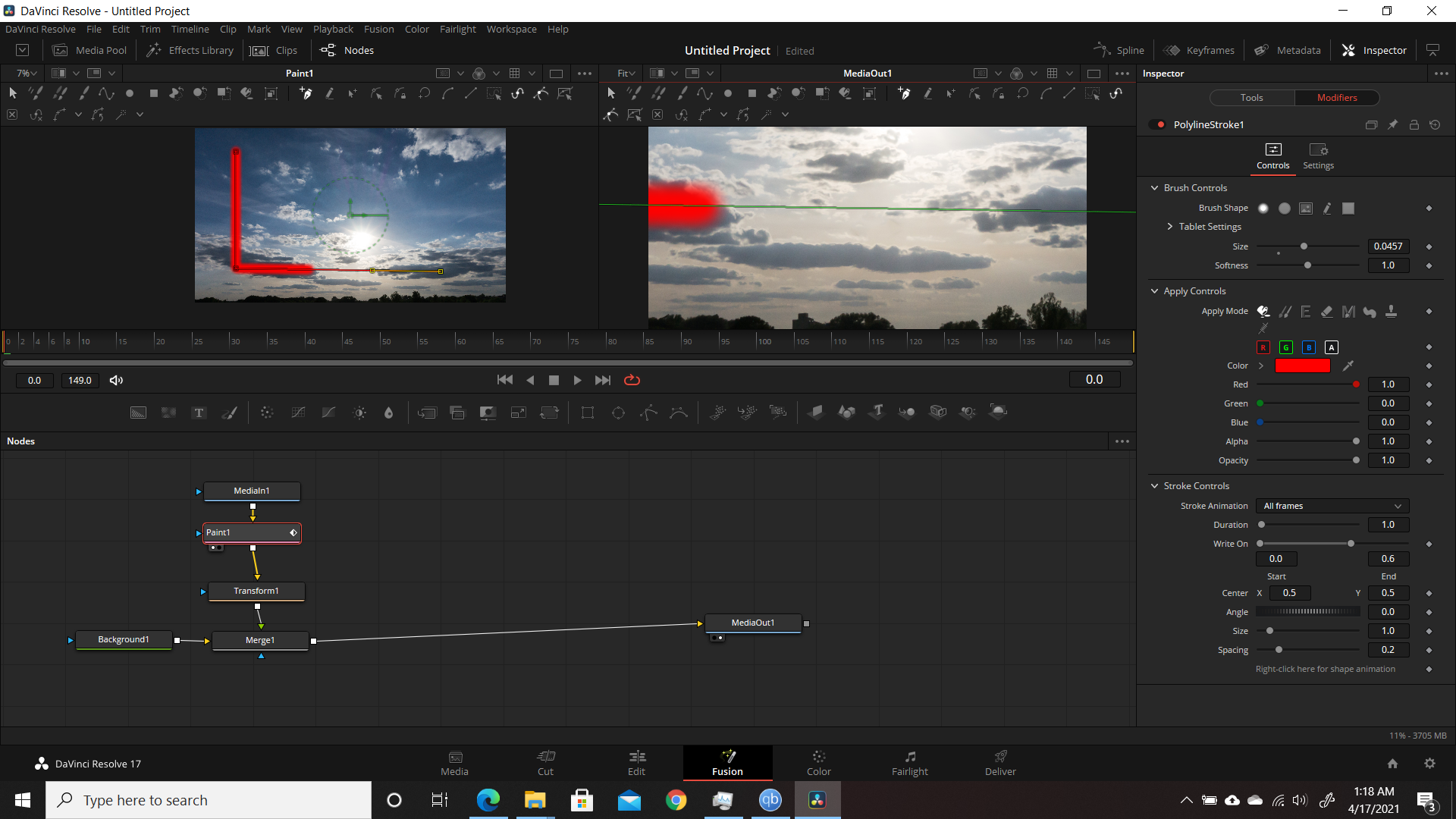This screenshot has width=1456, height=819.
Task: Pick color with the eyedropper icon
Action: click(x=1348, y=366)
